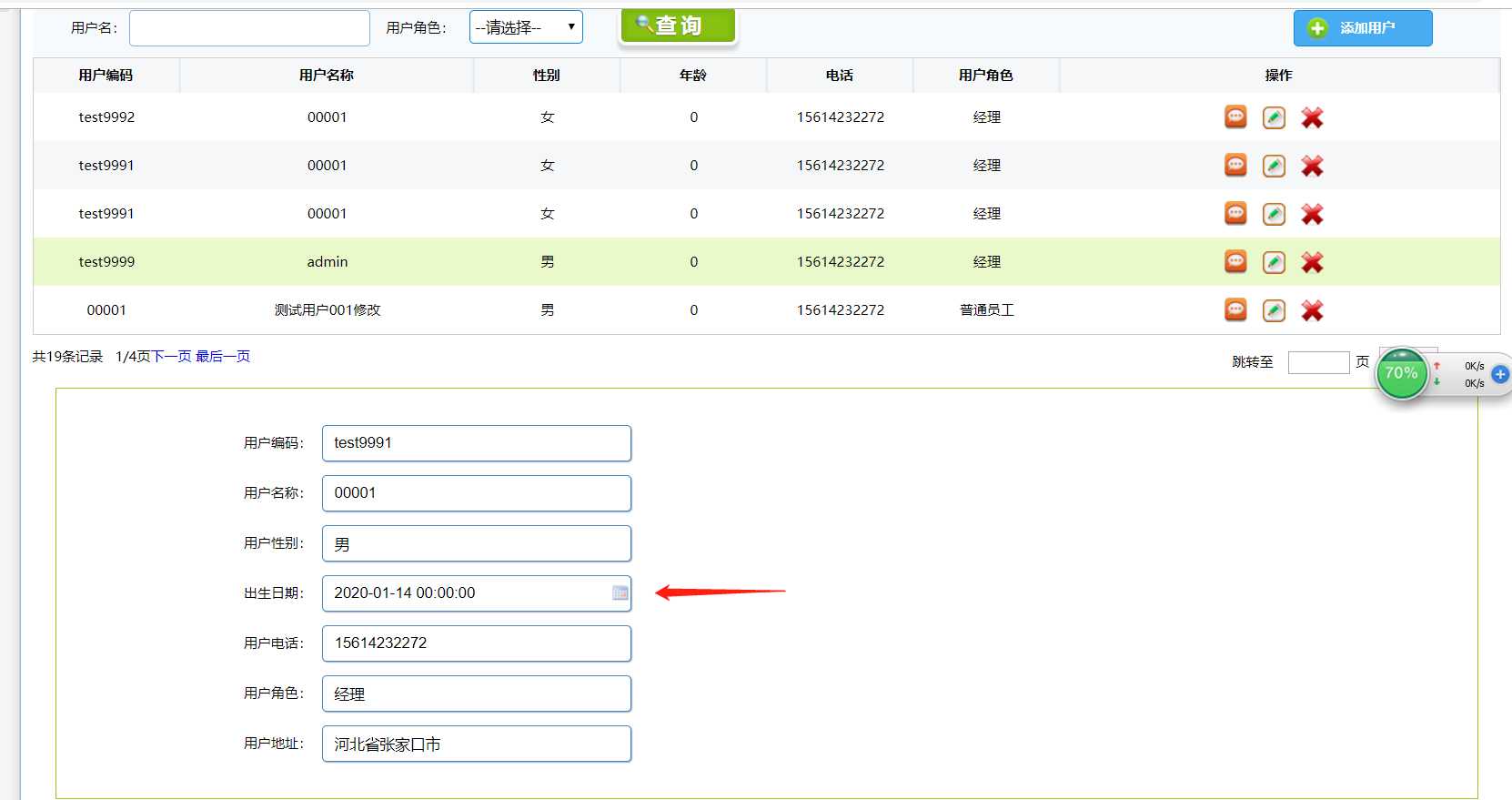Screen dimensions: 1512x800
Task: Select 用户角色 table column header
Action: pyautogui.click(x=986, y=76)
